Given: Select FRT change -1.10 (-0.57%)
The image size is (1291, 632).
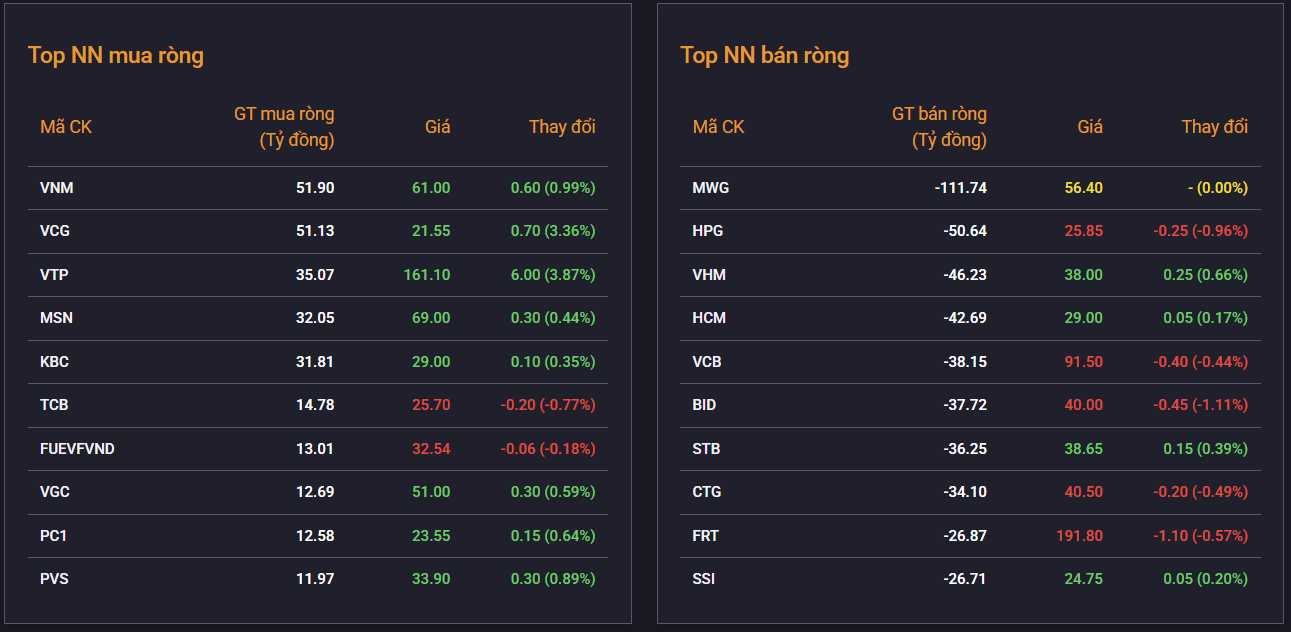Looking at the screenshot, I should coord(1201,536).
